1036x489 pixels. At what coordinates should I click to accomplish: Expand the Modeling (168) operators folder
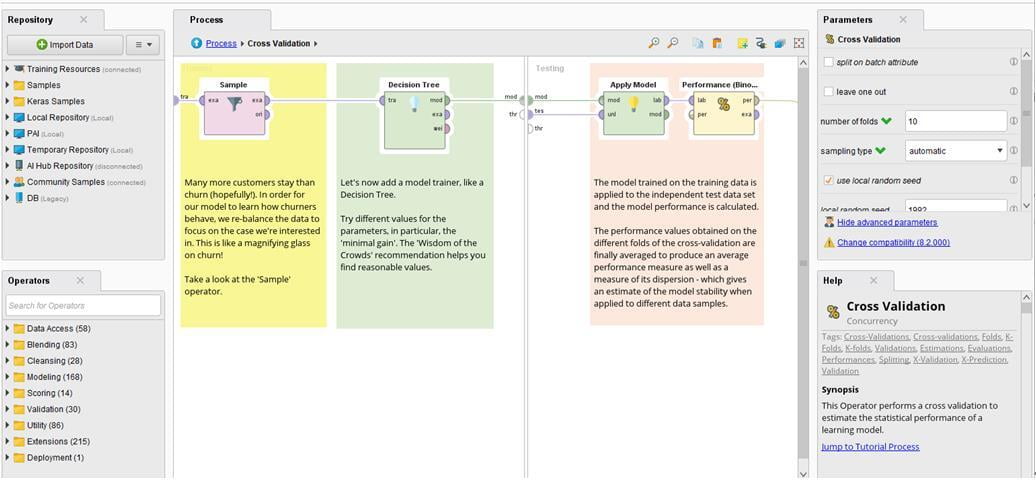8,377
